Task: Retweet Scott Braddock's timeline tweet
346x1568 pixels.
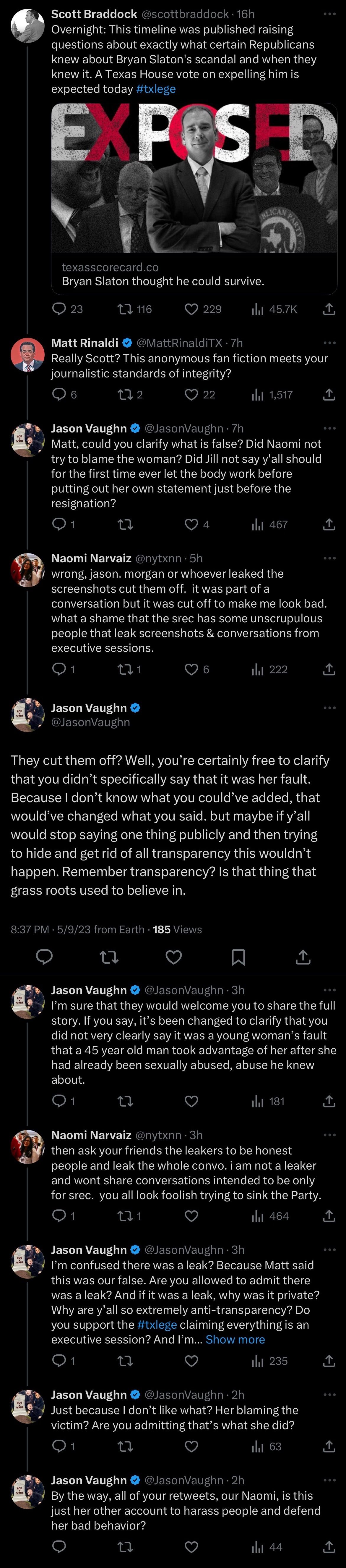Action: [126, 309]
